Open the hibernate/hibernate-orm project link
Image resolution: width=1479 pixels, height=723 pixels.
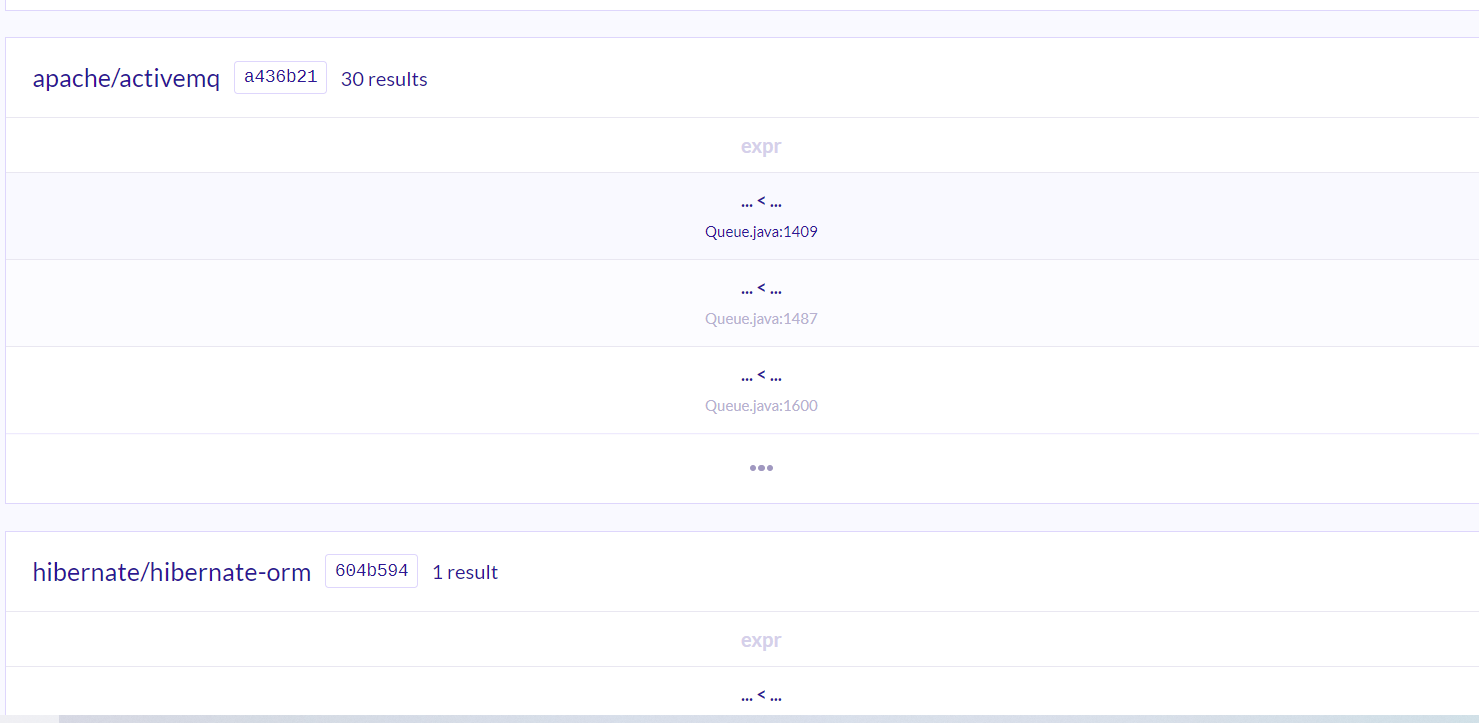pos(172,573)
